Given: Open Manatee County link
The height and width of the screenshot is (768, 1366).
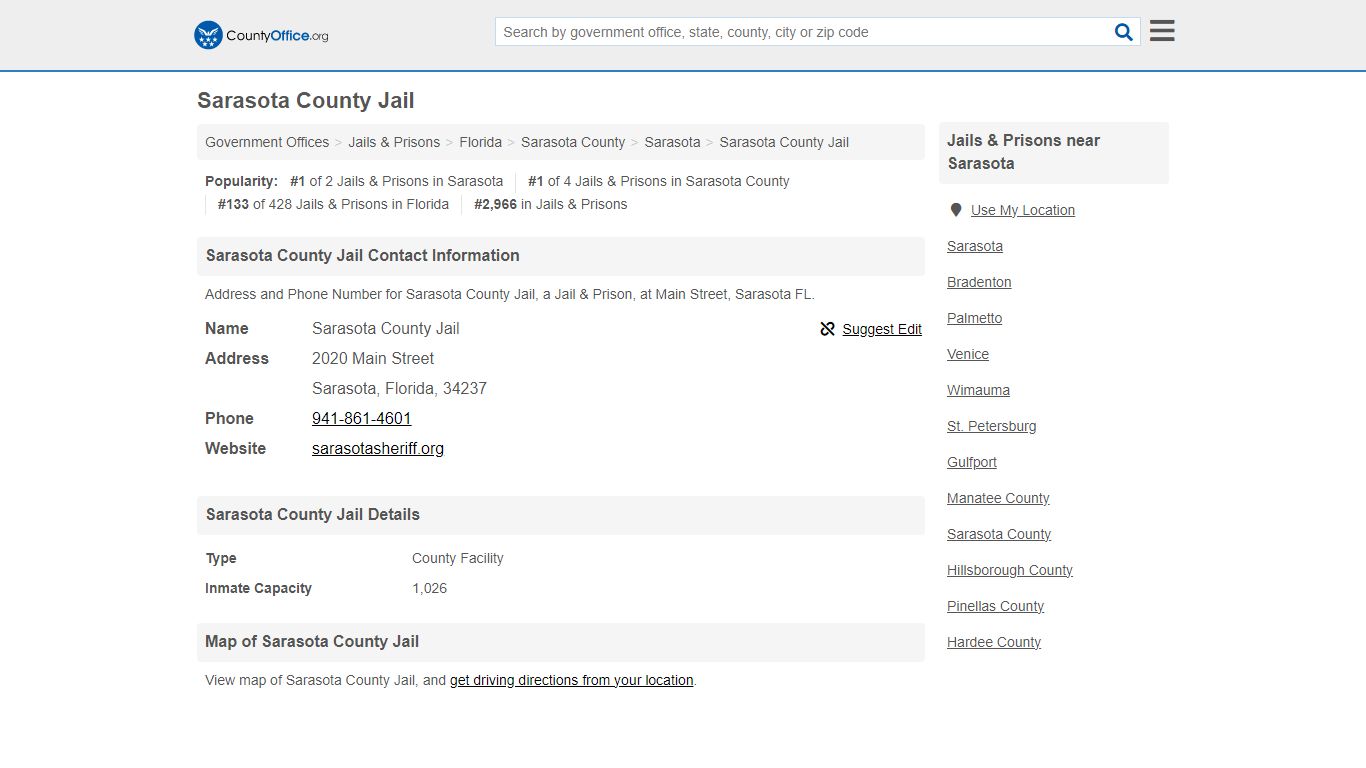Looking at the screenshot, I should 998,498.
